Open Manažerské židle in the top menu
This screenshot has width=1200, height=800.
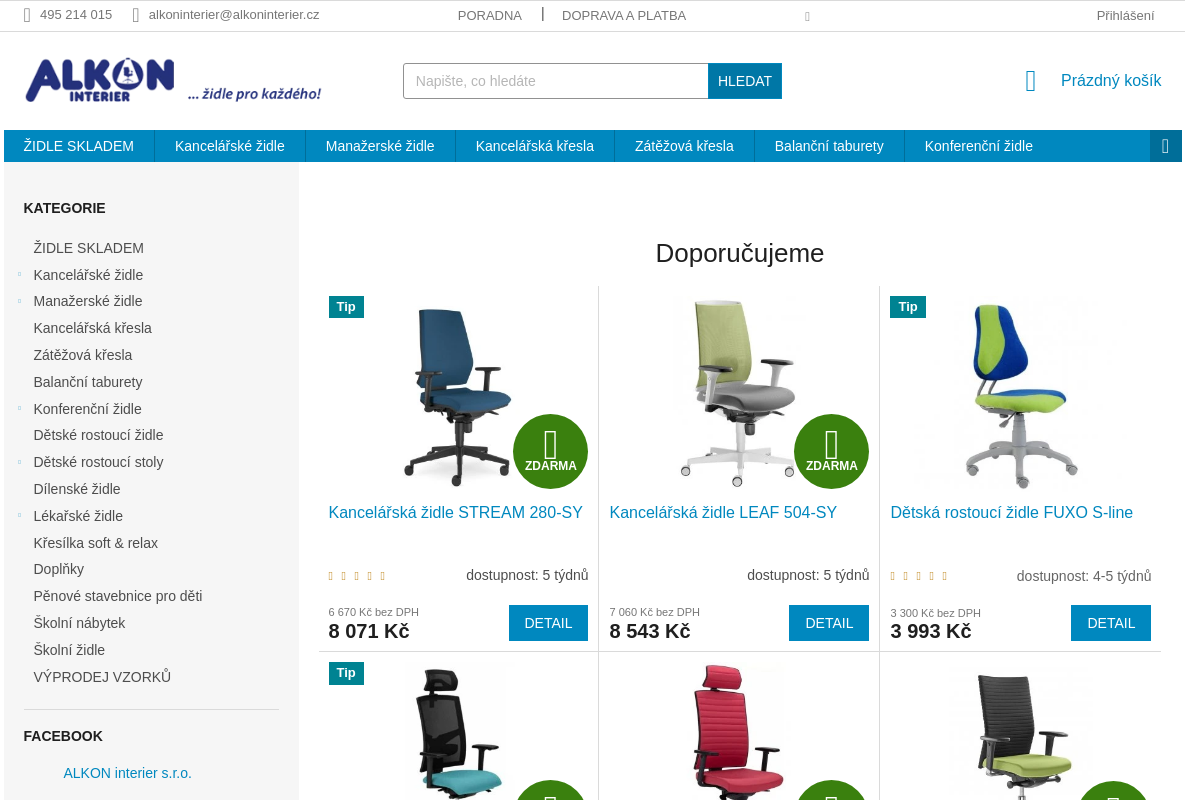click(380, 146)
